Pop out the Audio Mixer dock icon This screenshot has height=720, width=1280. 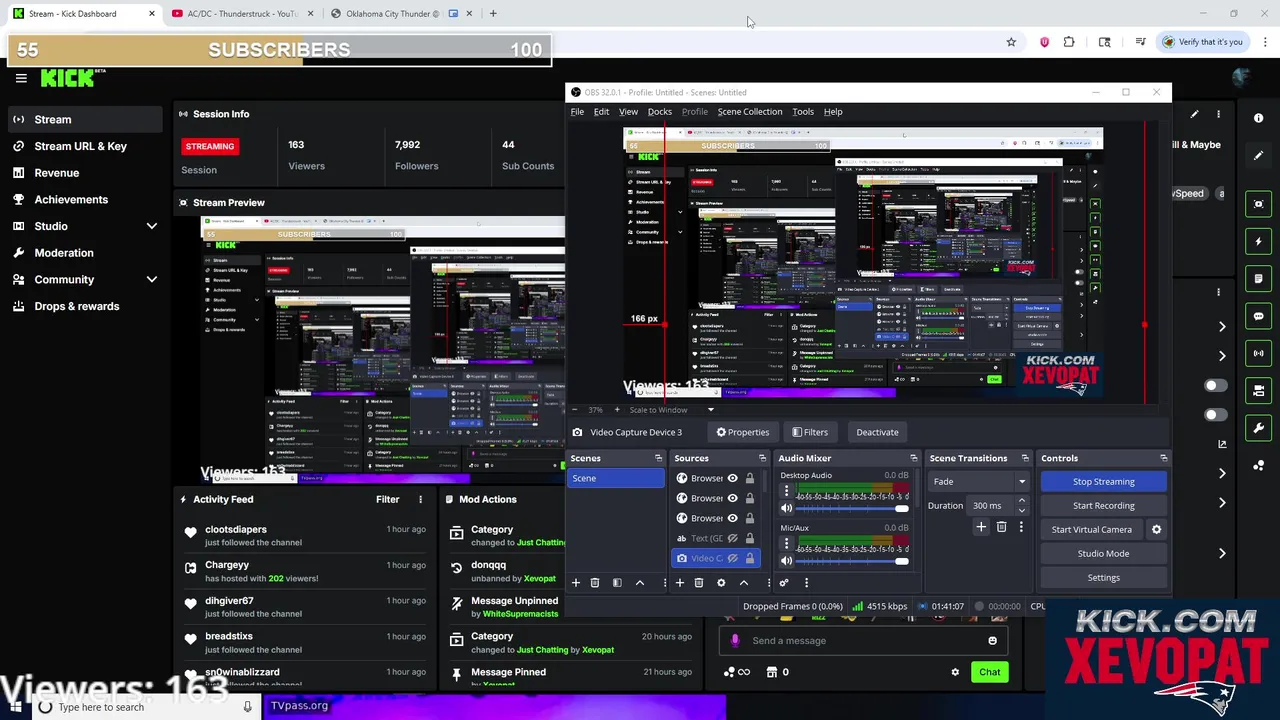913,458
